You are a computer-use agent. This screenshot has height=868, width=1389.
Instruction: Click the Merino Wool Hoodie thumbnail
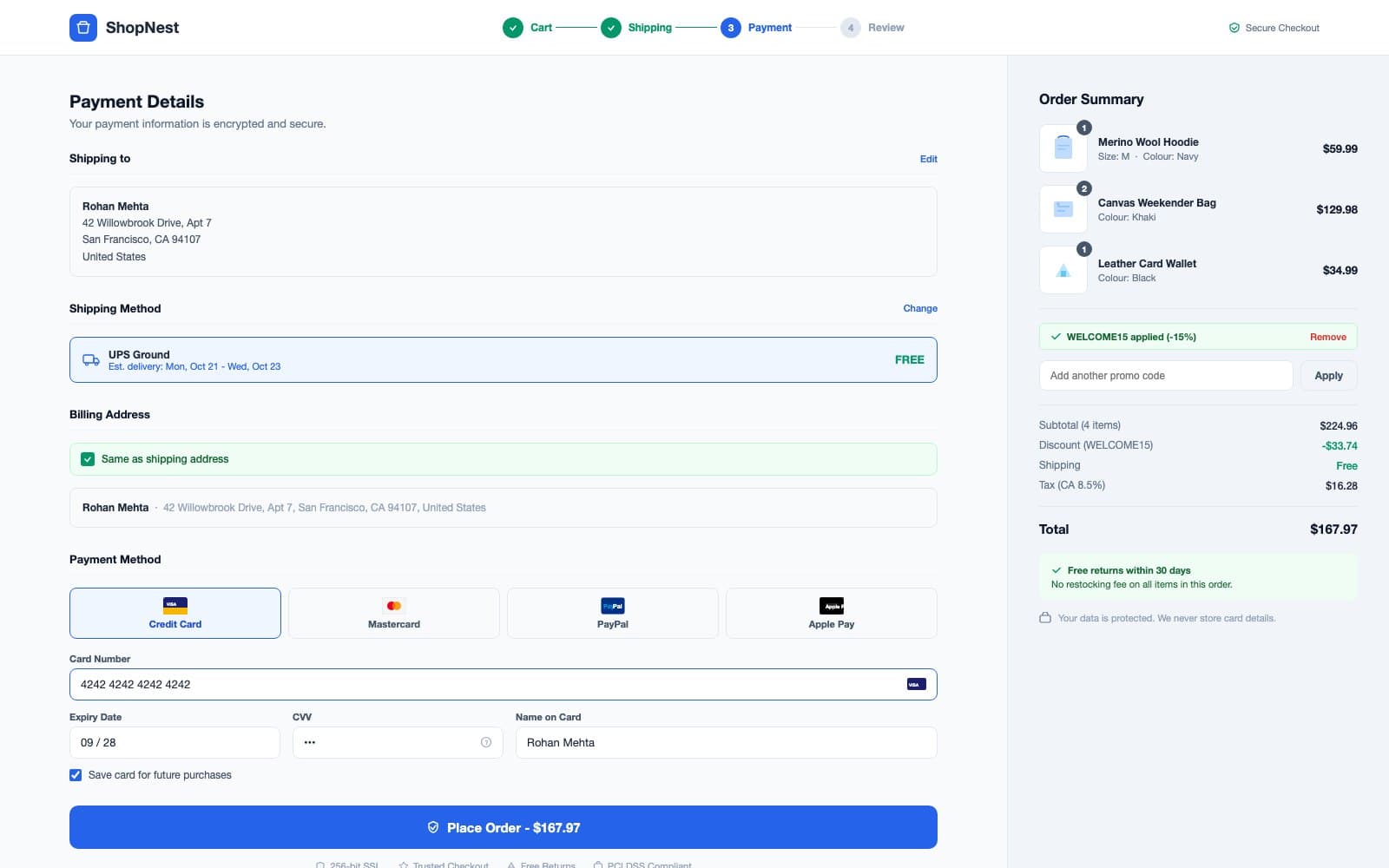(1063, 148)
